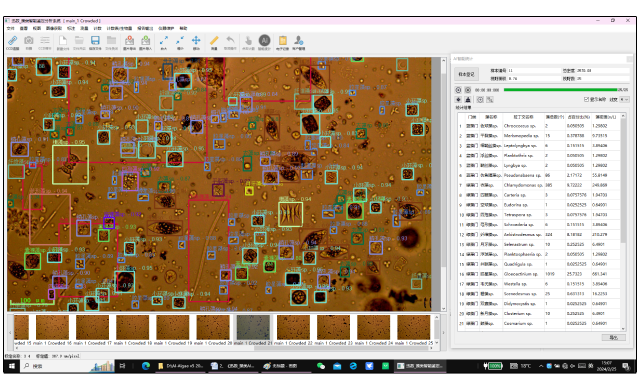Viewport: 640px width, 390px height.
Task: Select the yellow ruler measure tool
Action: (214, 40)
